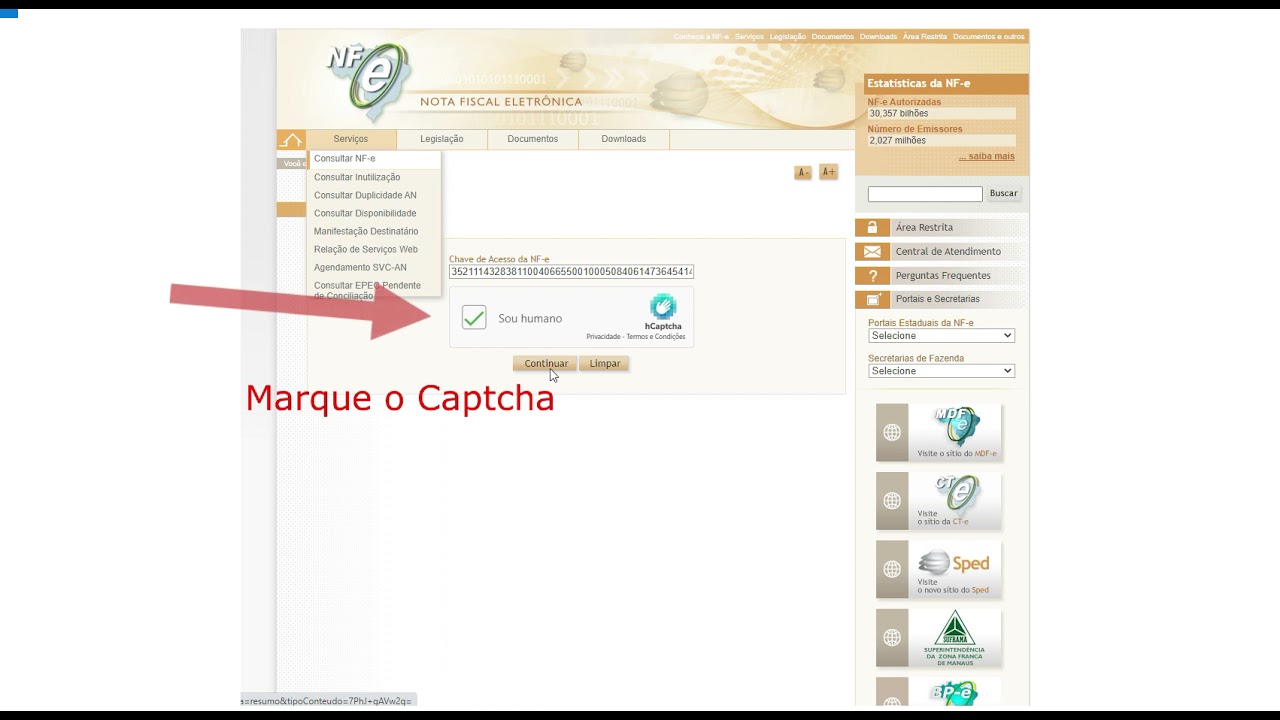
Task: Open Portais e Secretarias sidebar link
Action: [x=938, y=300]
